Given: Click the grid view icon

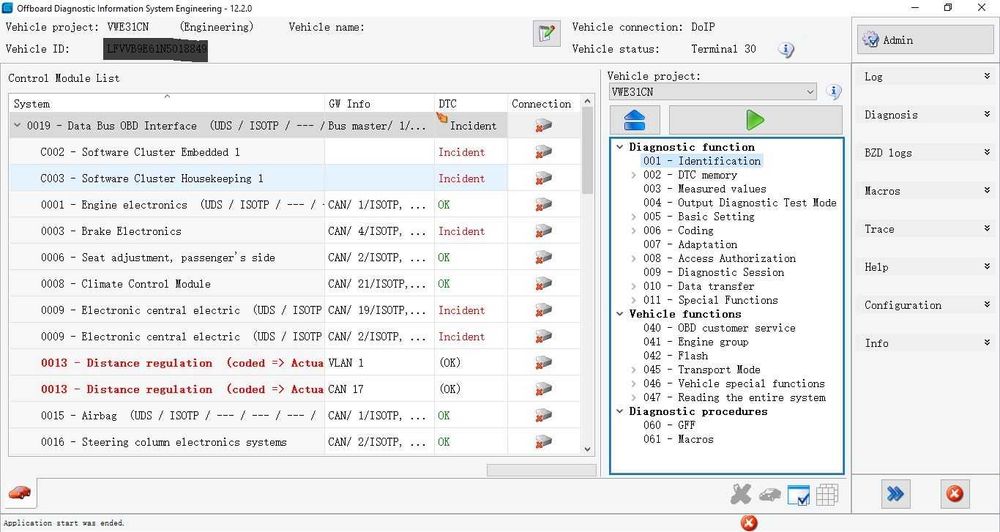Looking at the screenshot, I should coord(827,494).
